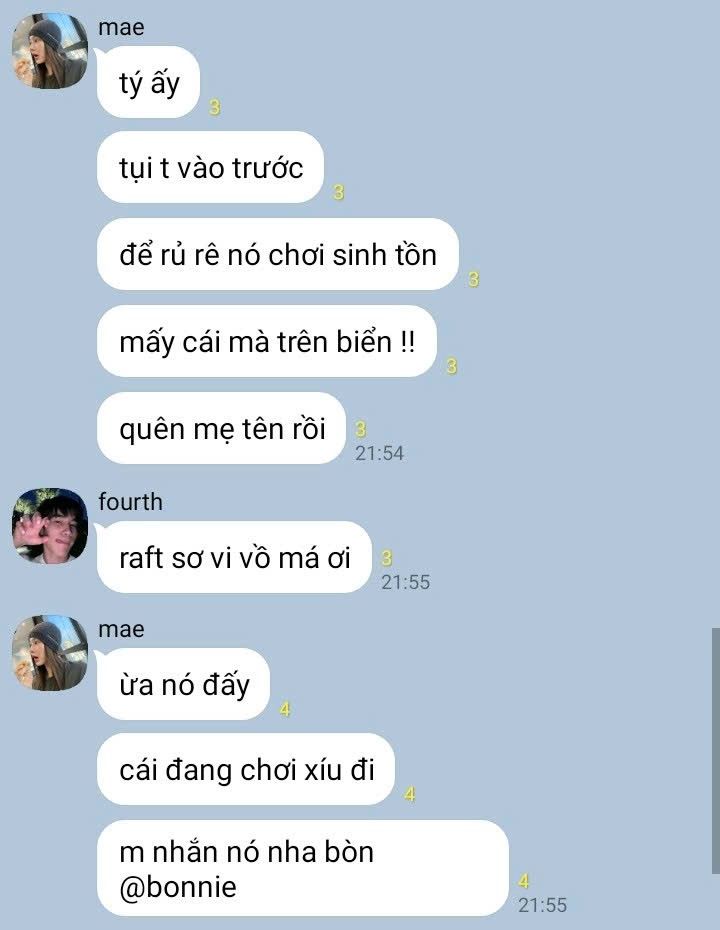Select the message "tý ấy"
This screenshot has height=930, width=720.
[148, 82]
